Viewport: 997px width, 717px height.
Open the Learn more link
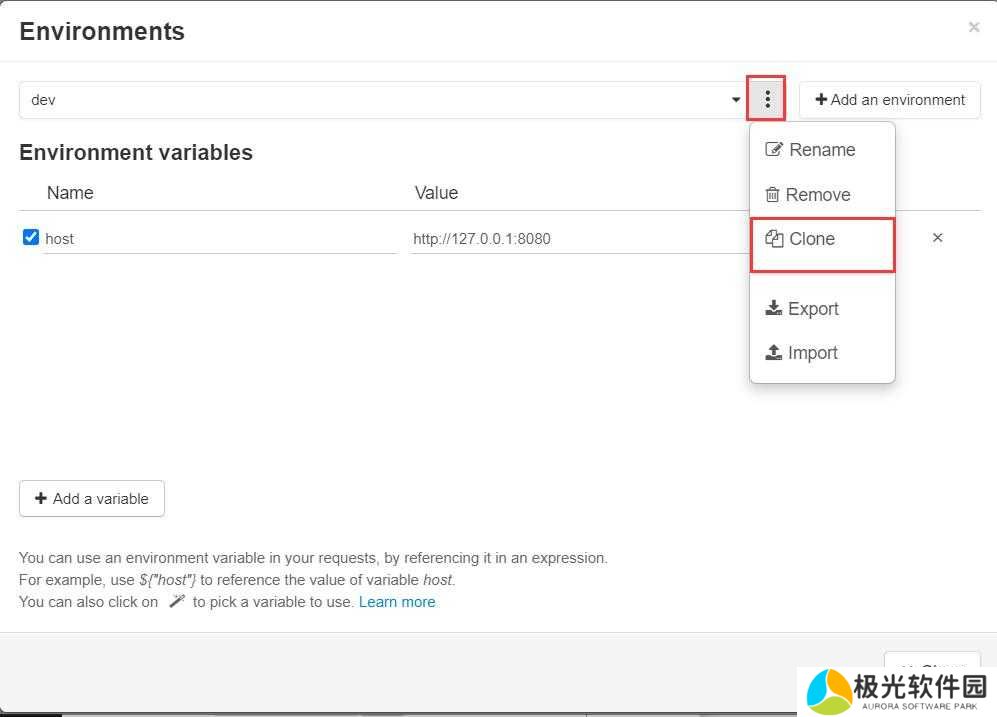[x=397, y=602]
